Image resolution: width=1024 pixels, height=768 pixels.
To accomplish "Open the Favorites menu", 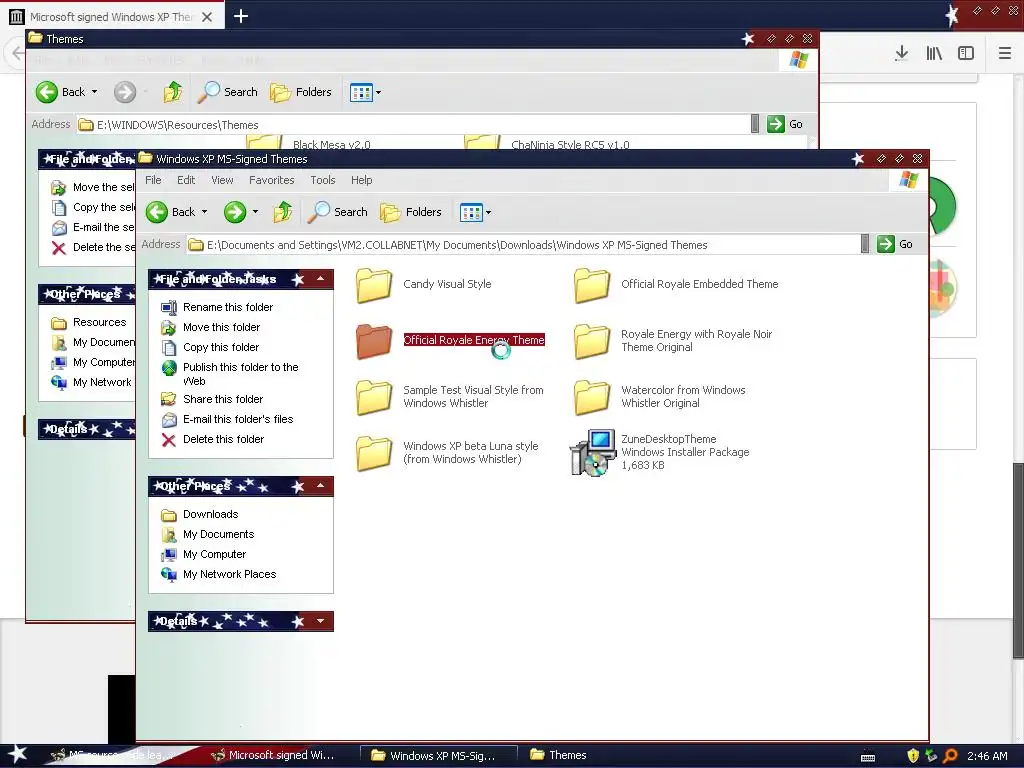I will [x=272, y=180].
